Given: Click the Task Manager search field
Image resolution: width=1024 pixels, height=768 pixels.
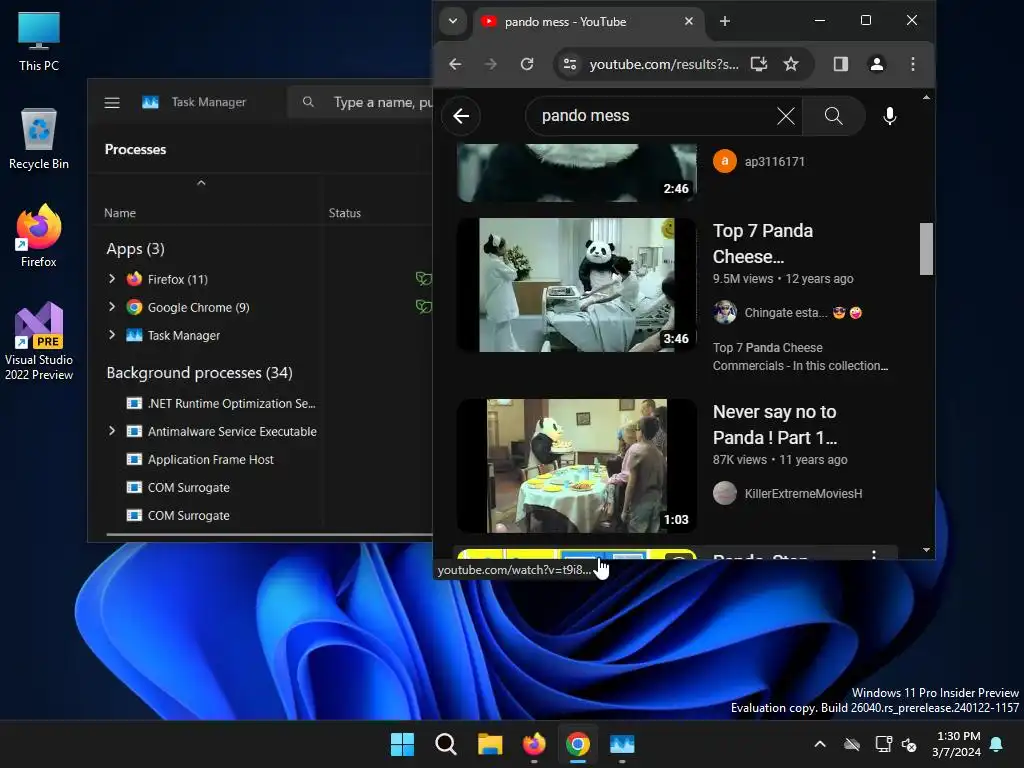Looking at the screenshot, I should pyautogui.click(x=360, y=103).
